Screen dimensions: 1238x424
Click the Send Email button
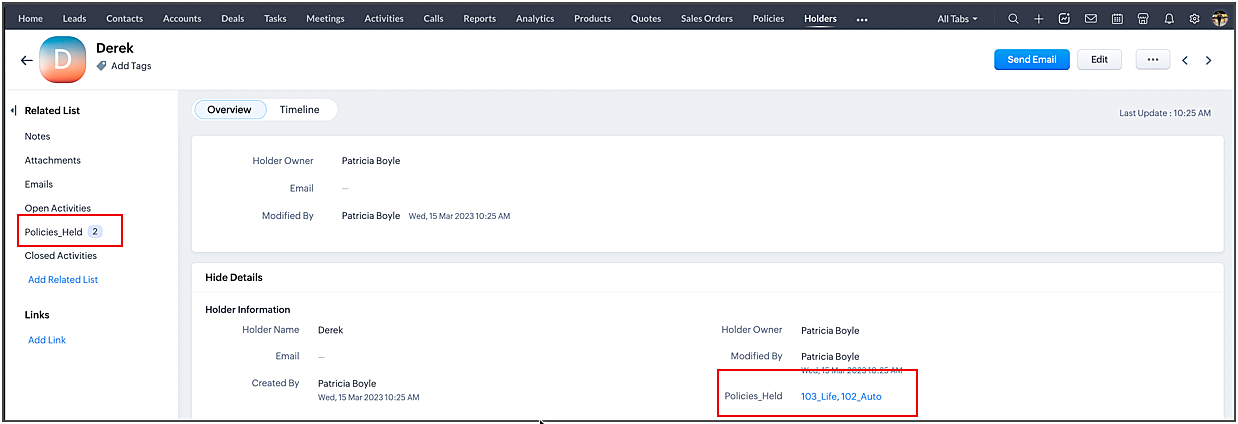pyautogui.click(x=1032, y=60)
